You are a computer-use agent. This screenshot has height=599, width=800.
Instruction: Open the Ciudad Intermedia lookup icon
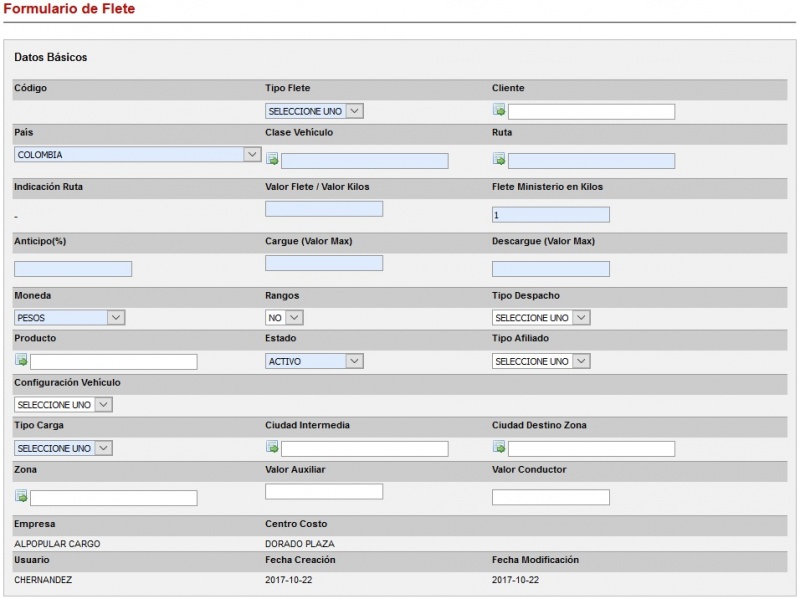click(272, 448)
